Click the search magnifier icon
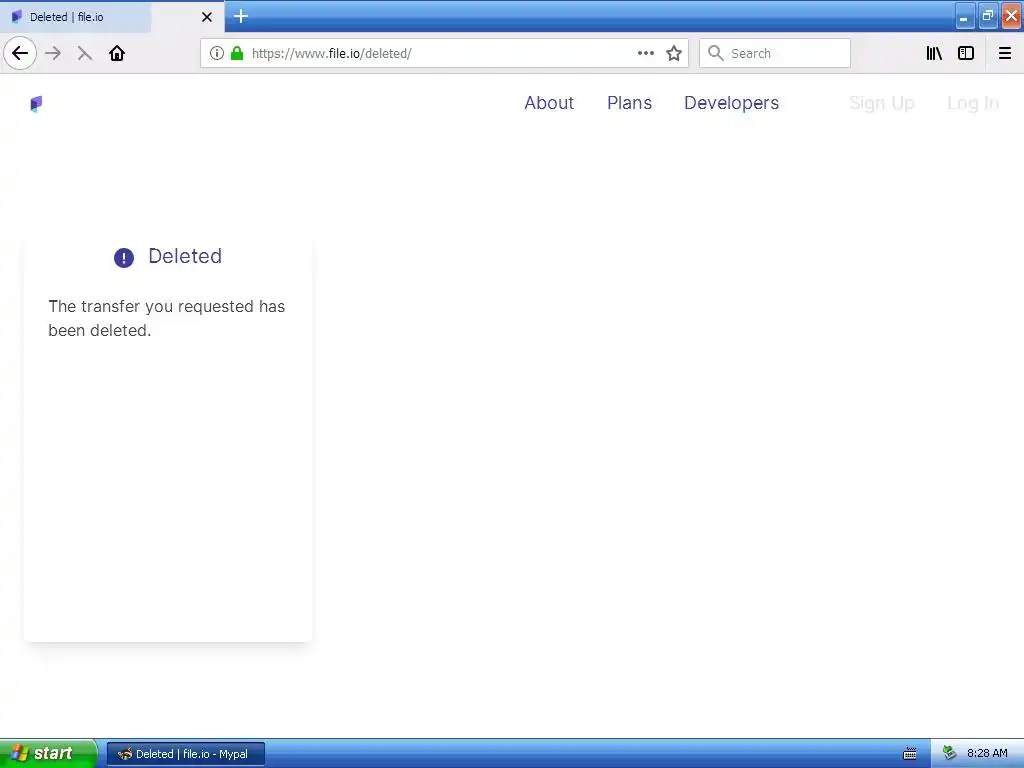The image size is (1024, 768). tap(716, 53)
